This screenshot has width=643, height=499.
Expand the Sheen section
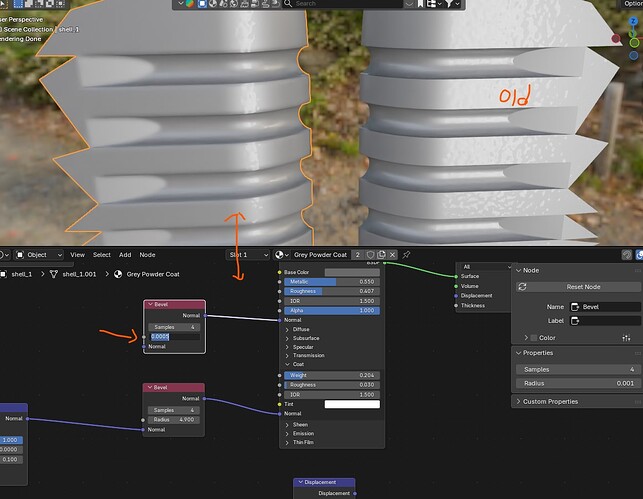287,425
